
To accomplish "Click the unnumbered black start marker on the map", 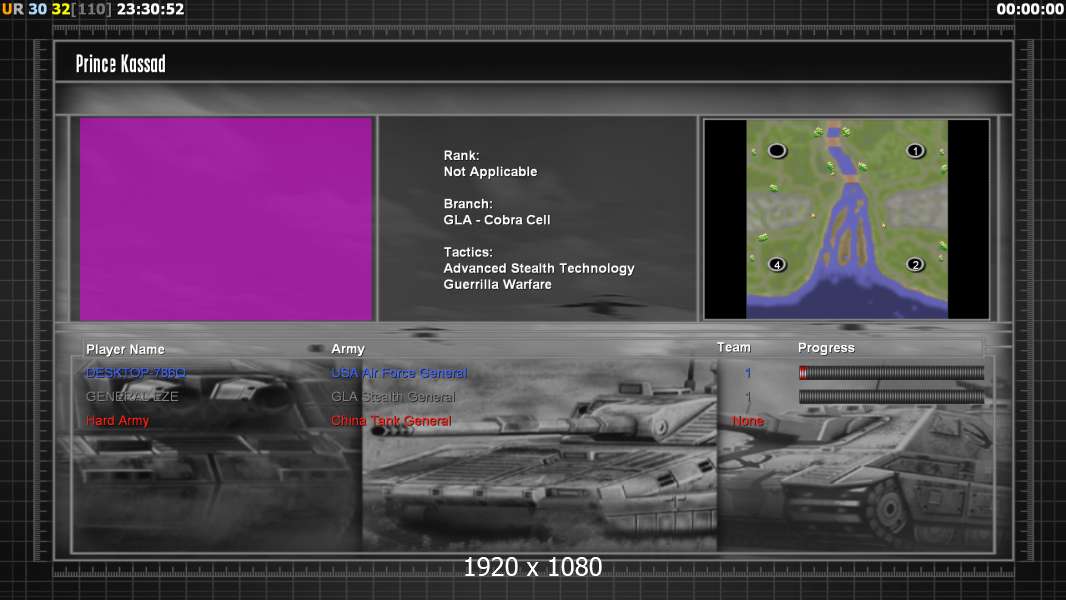I will [x=777, y=151].
